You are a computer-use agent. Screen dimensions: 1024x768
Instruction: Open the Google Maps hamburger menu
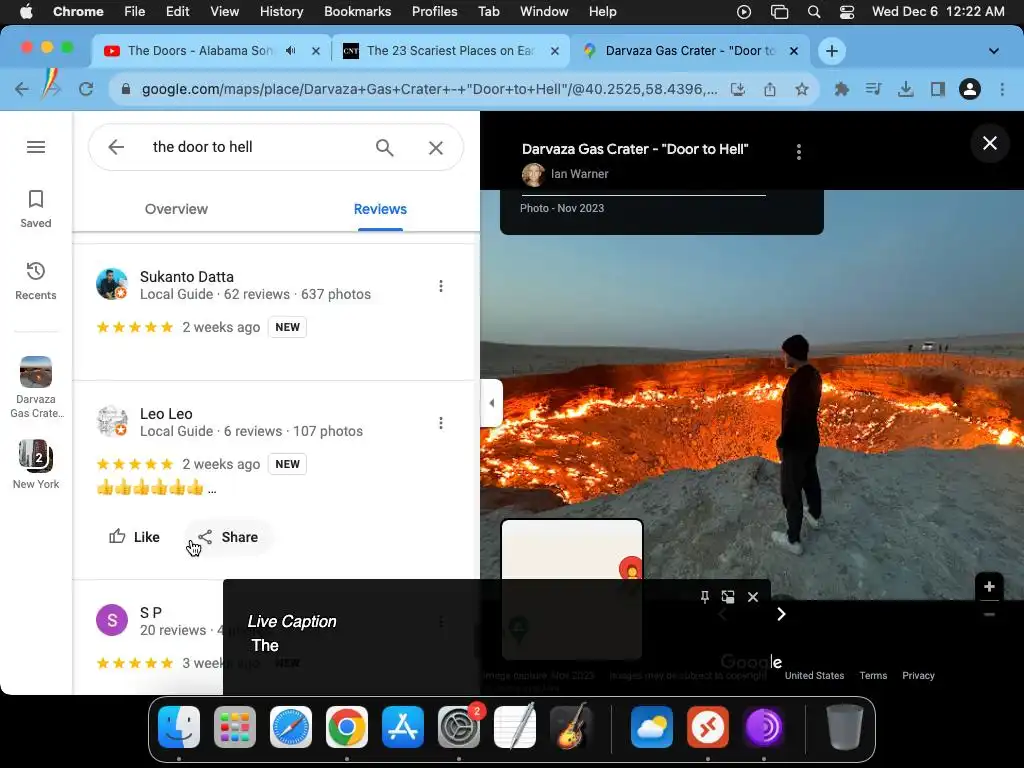(x=36, y=147)
